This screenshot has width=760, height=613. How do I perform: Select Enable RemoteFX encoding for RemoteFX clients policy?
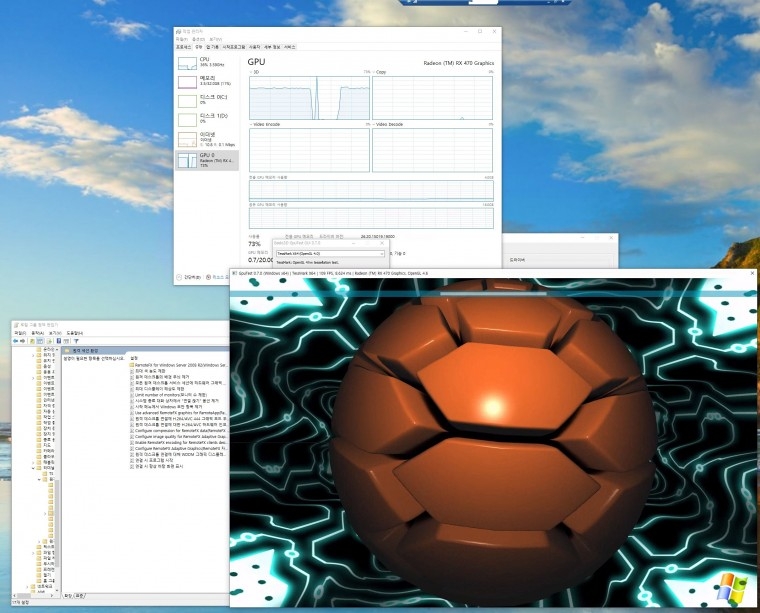point(178,443)
